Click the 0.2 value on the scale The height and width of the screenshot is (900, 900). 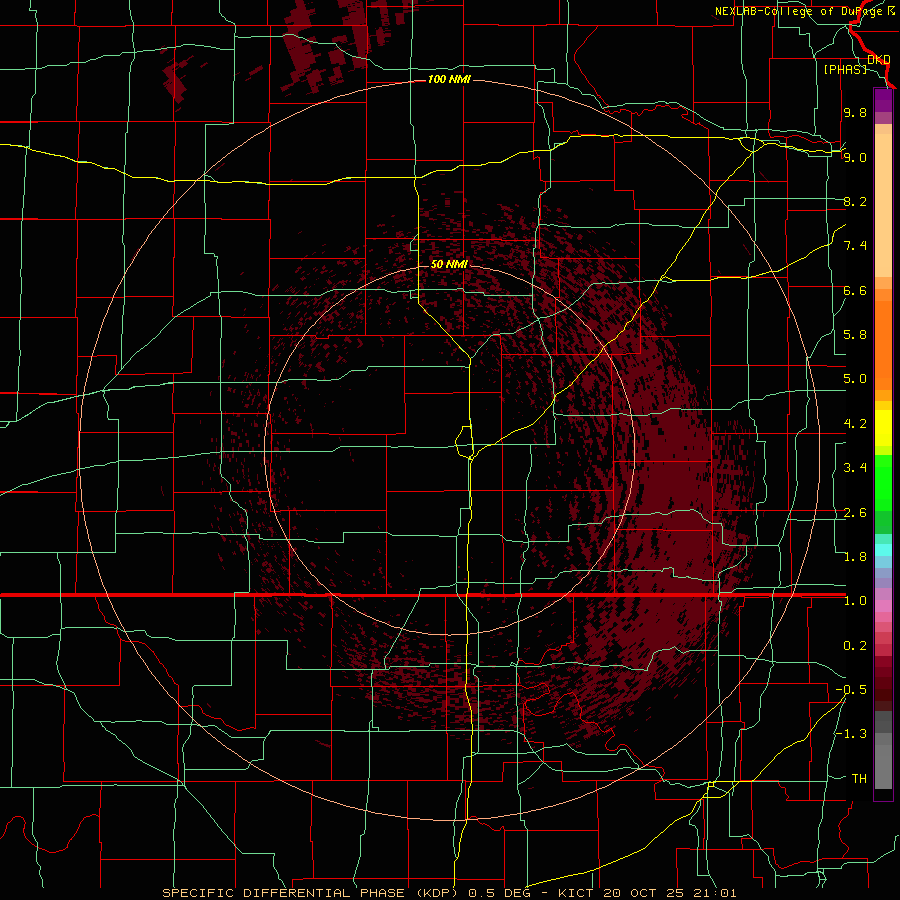point(855,646)
